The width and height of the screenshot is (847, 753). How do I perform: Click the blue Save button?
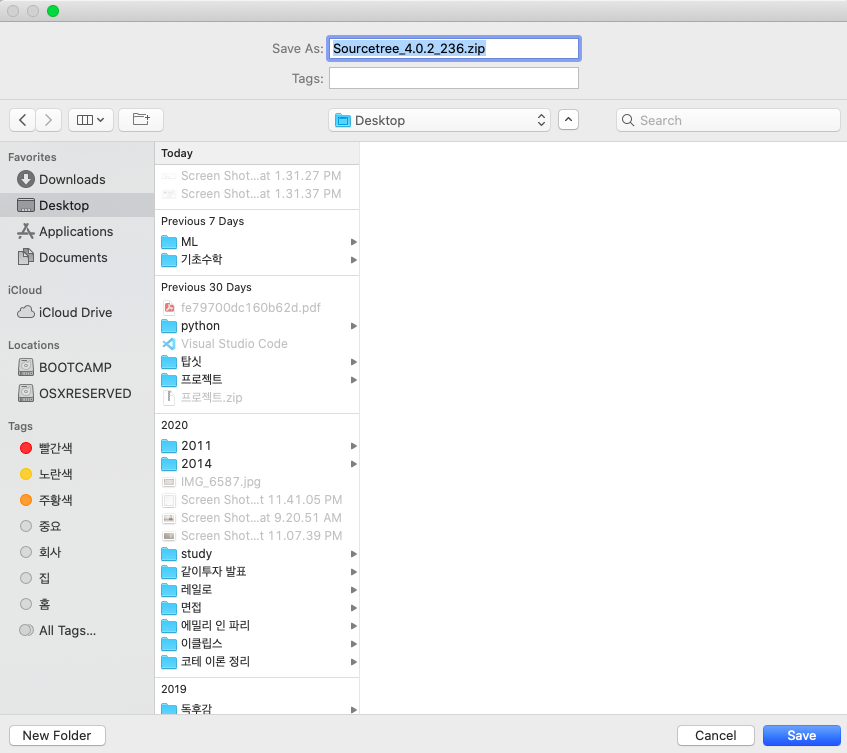802,735
